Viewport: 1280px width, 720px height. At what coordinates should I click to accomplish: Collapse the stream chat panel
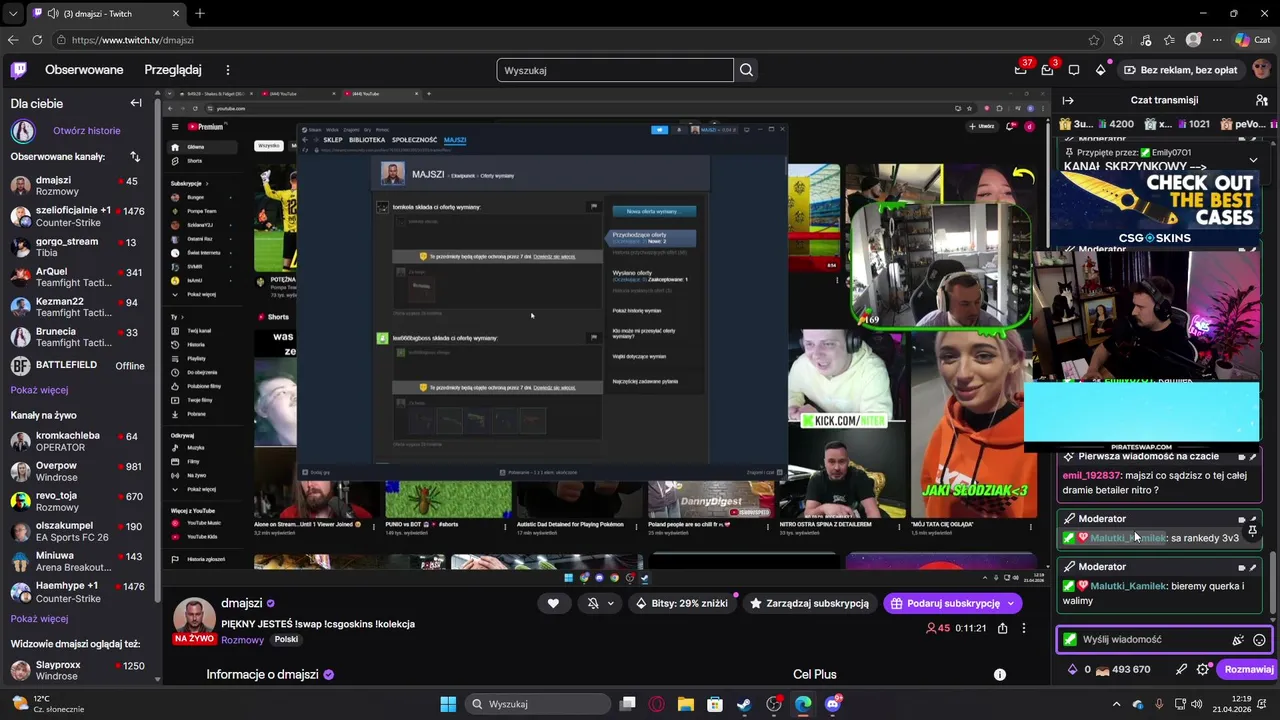1068,100
